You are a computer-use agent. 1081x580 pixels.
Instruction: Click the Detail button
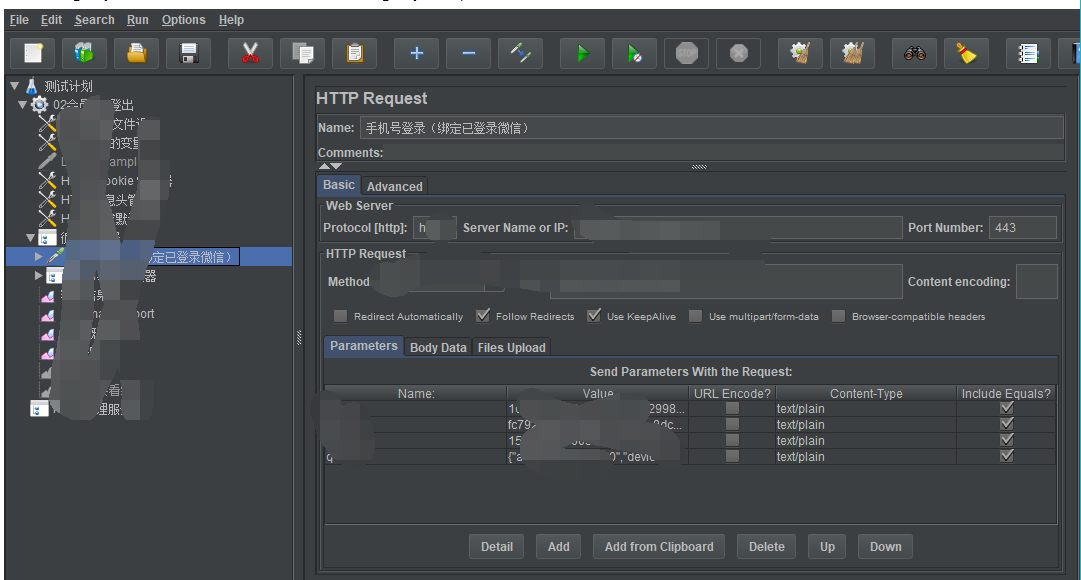click(496, 546)
